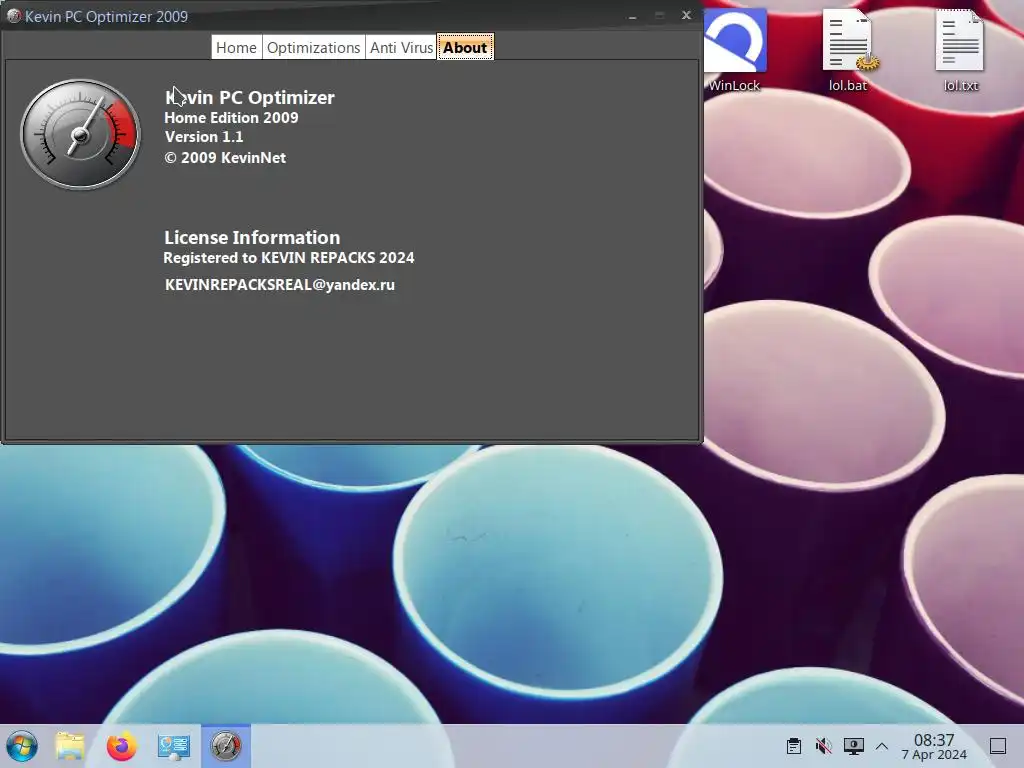This screenshot has height=768, width=1024.
Task: Click the speedometer gauge logo
Action: 80,135
